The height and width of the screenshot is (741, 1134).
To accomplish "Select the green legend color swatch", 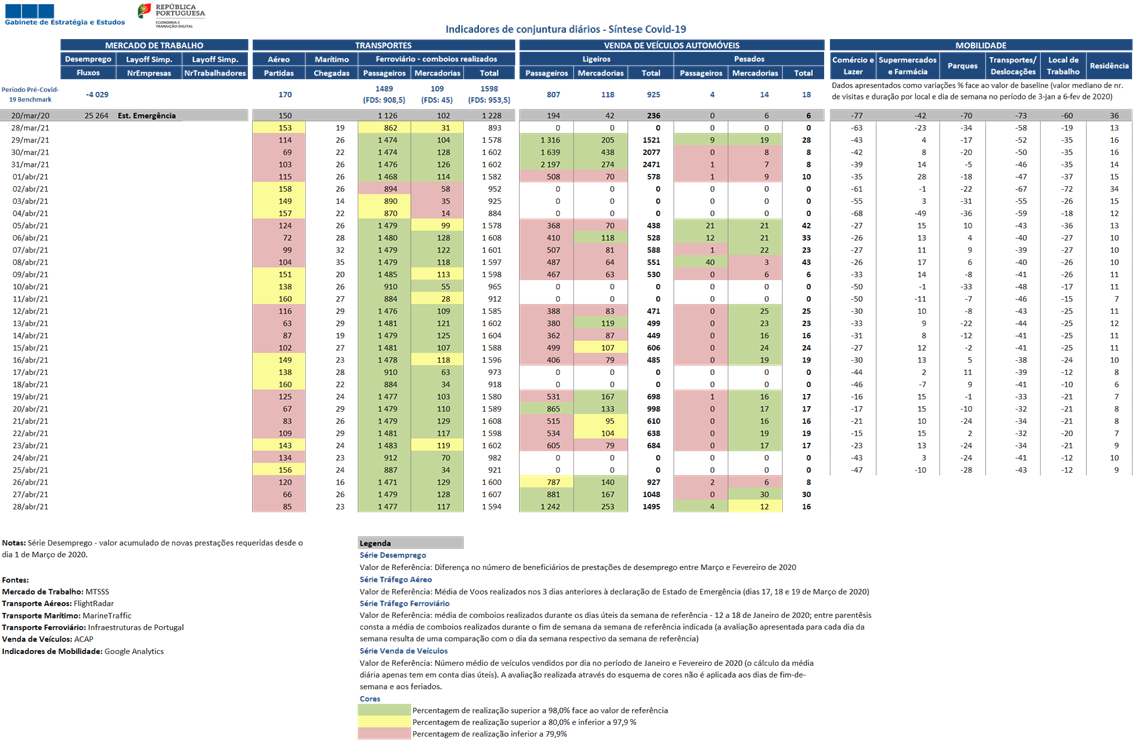I will 384,710.
